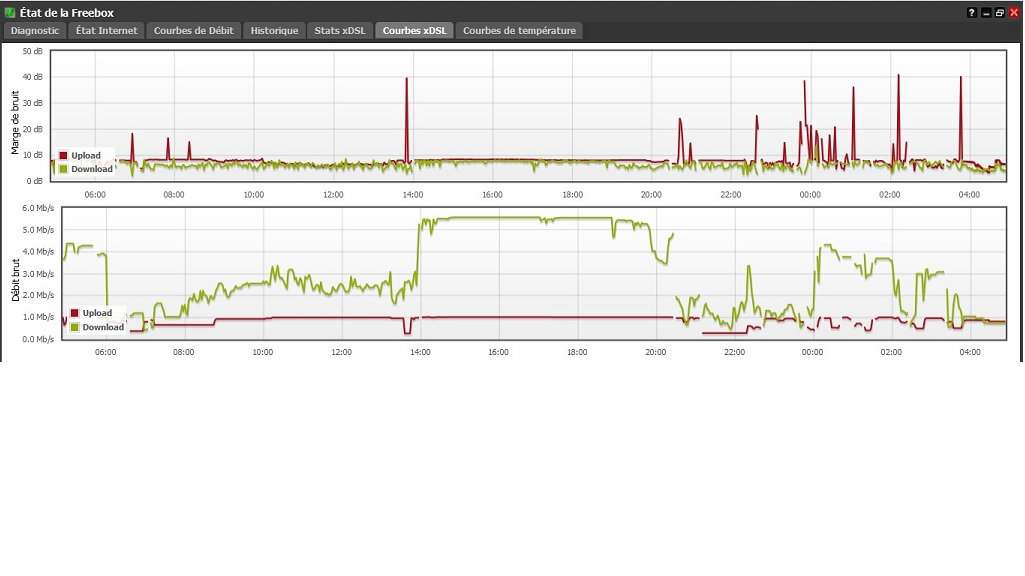Click the 50 dB axis label
Screen dimensions: 1025x576
[x=33, y=51]
